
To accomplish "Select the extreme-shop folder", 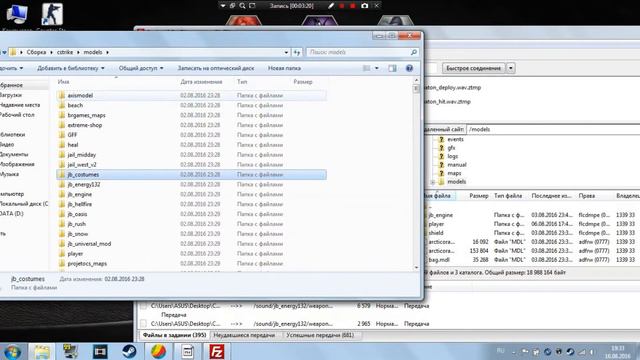I will (84, 125).
